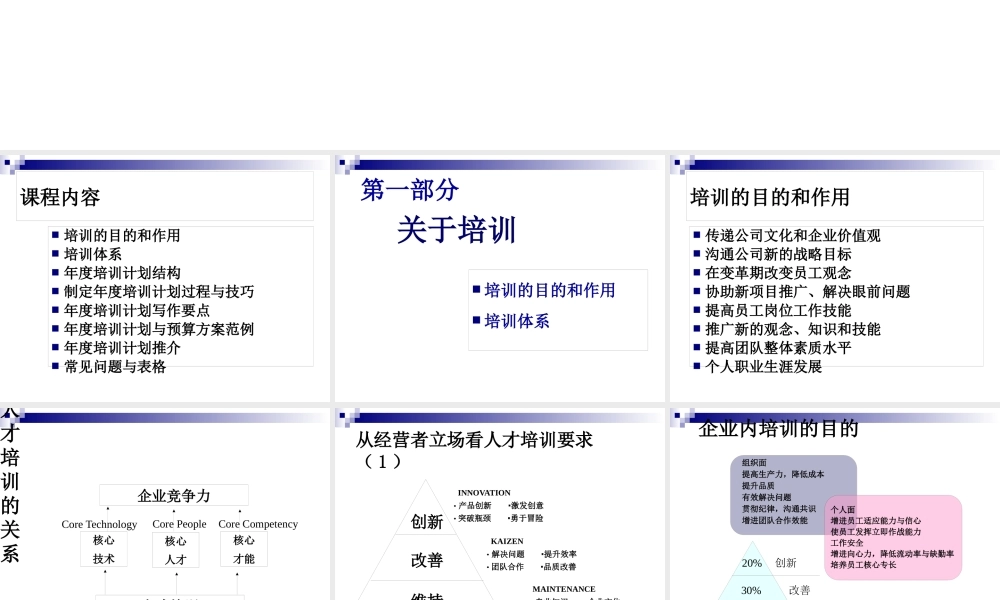
Task: Click the KAIZEN heading
Action: tap(507, 541)
